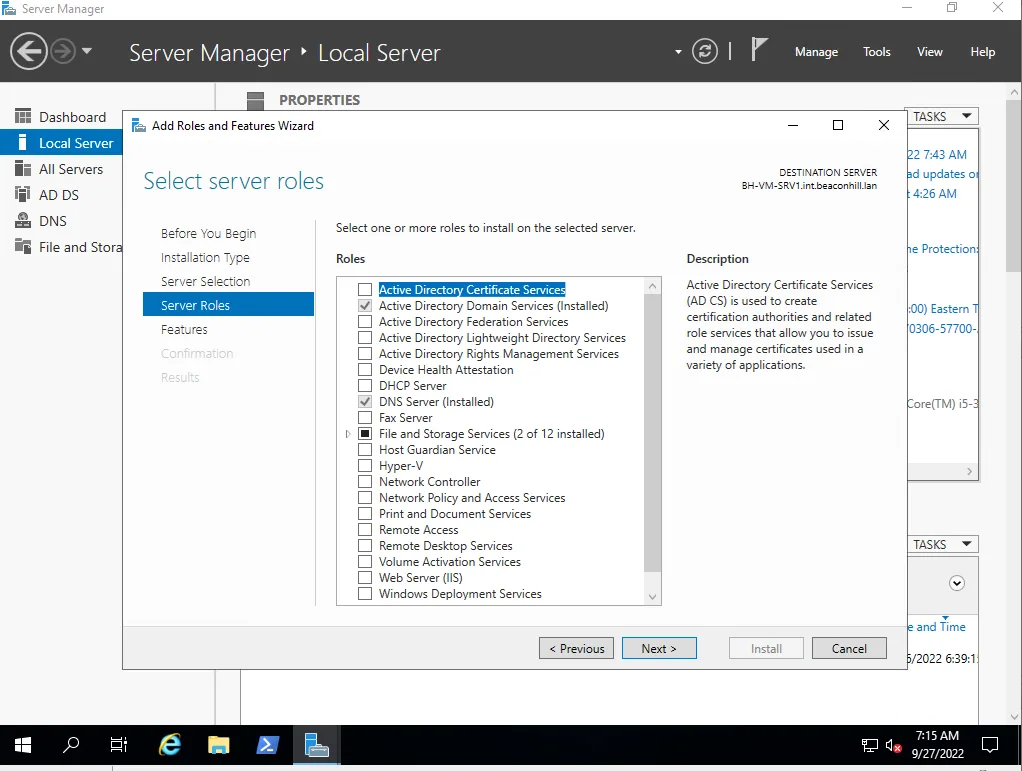Select the All Servers sidebar icon

pyautogui.click(x=23, y=169)
